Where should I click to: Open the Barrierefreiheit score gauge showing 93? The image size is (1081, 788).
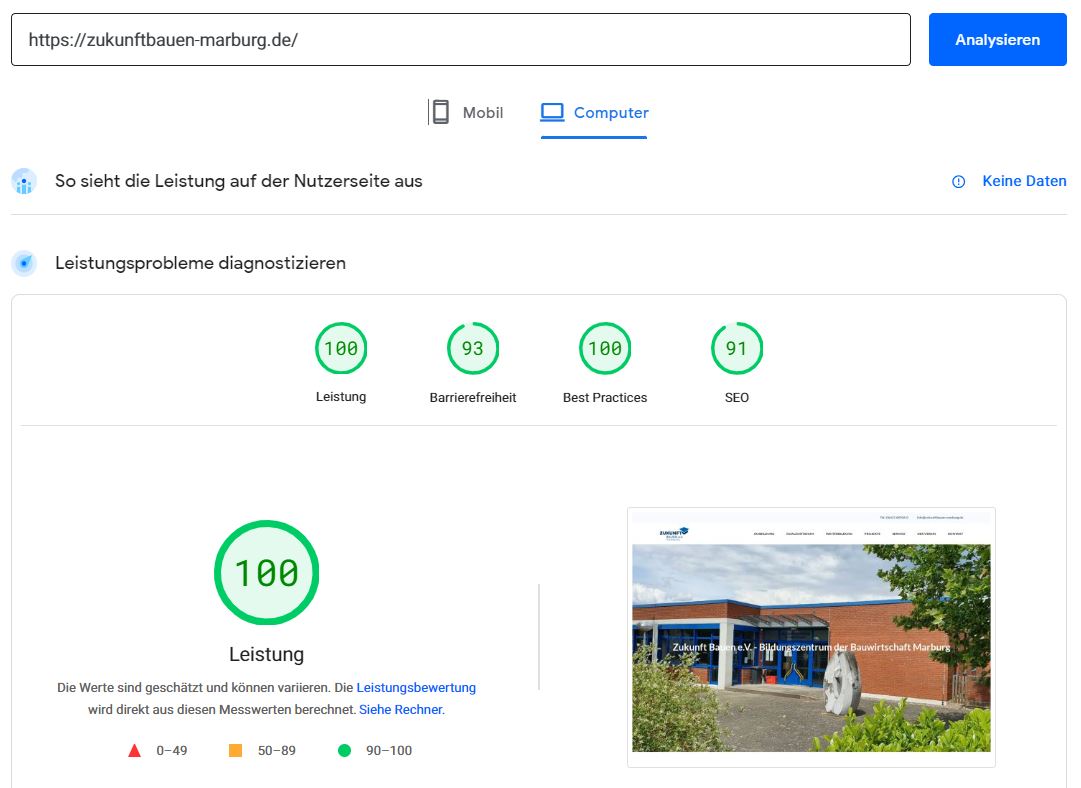473,349
